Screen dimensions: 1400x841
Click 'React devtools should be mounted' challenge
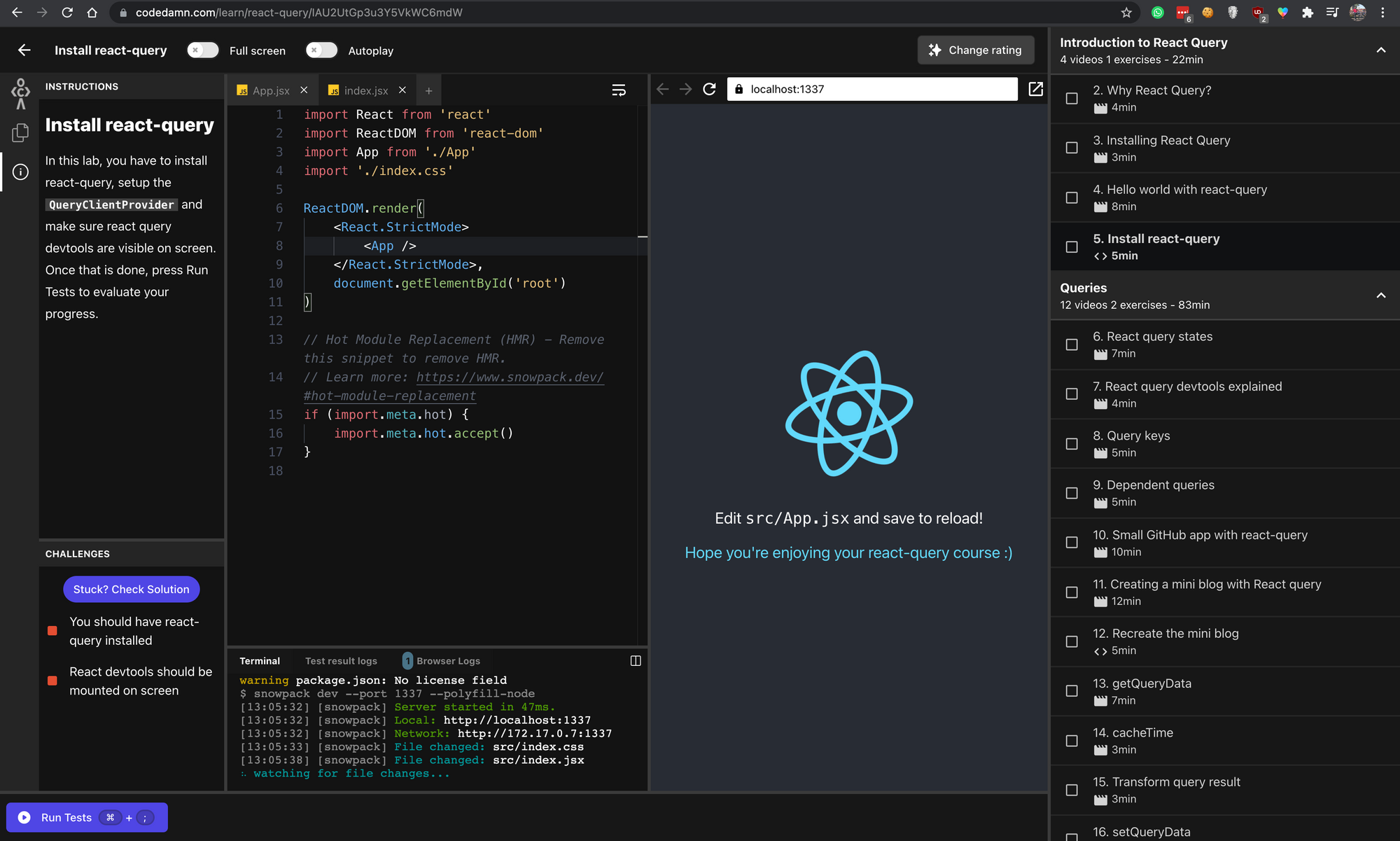click(x=141, y=681)
